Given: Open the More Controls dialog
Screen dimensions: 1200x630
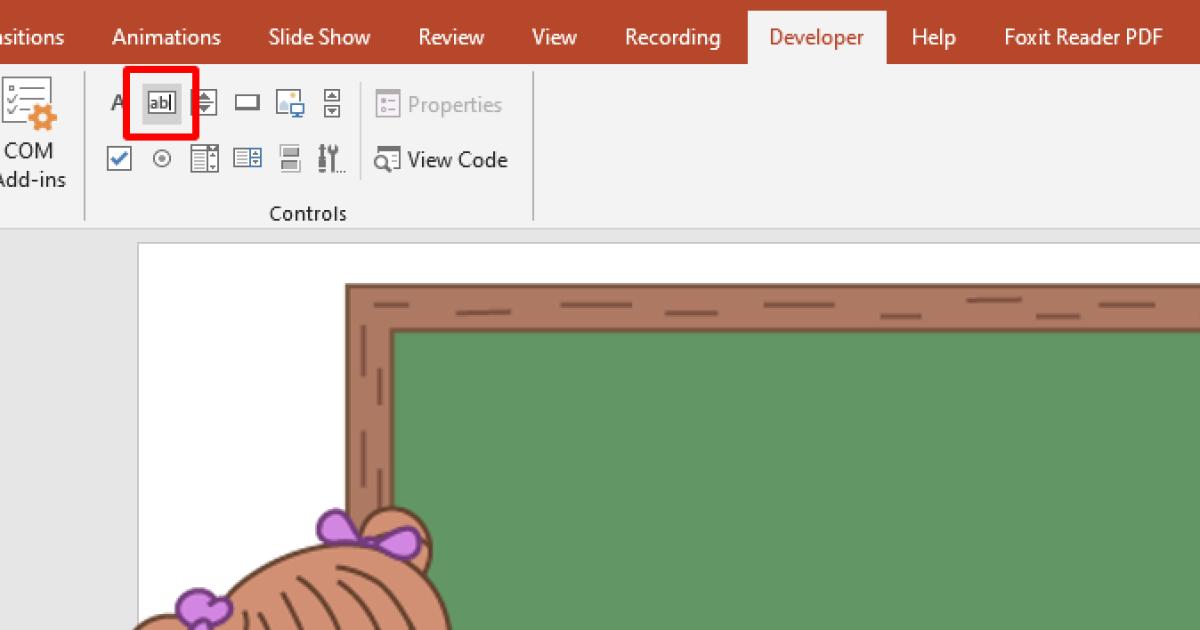Looking at the screenshot, I should [x=331, y=158].
